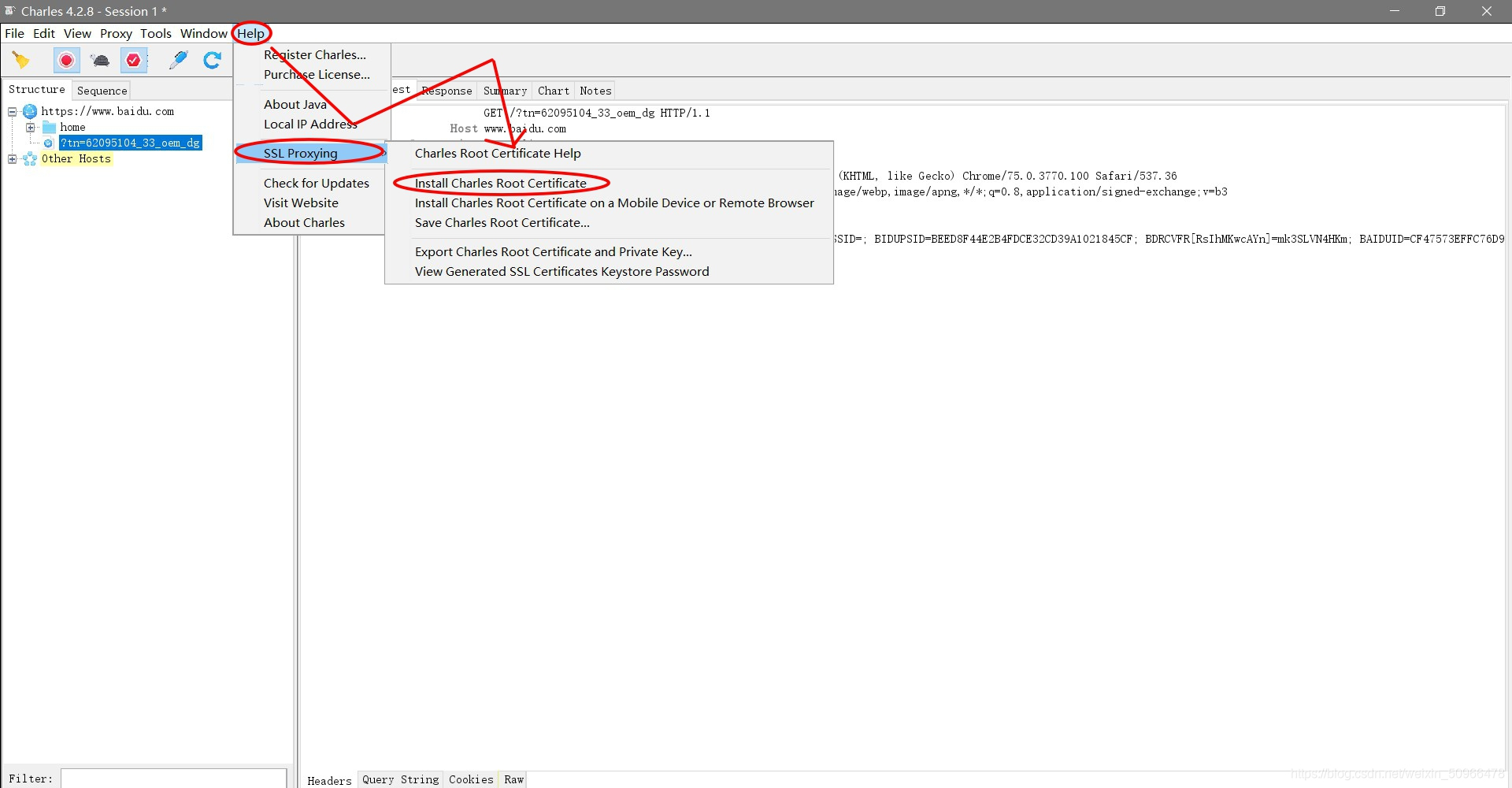Open the View menu

(77, 33)
